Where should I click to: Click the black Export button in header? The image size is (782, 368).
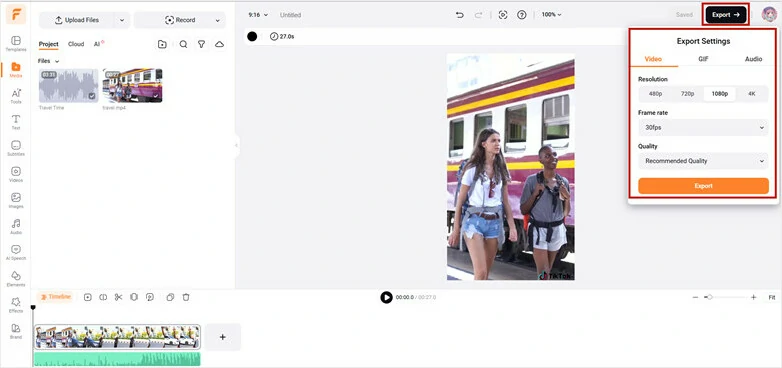point(726,15)
